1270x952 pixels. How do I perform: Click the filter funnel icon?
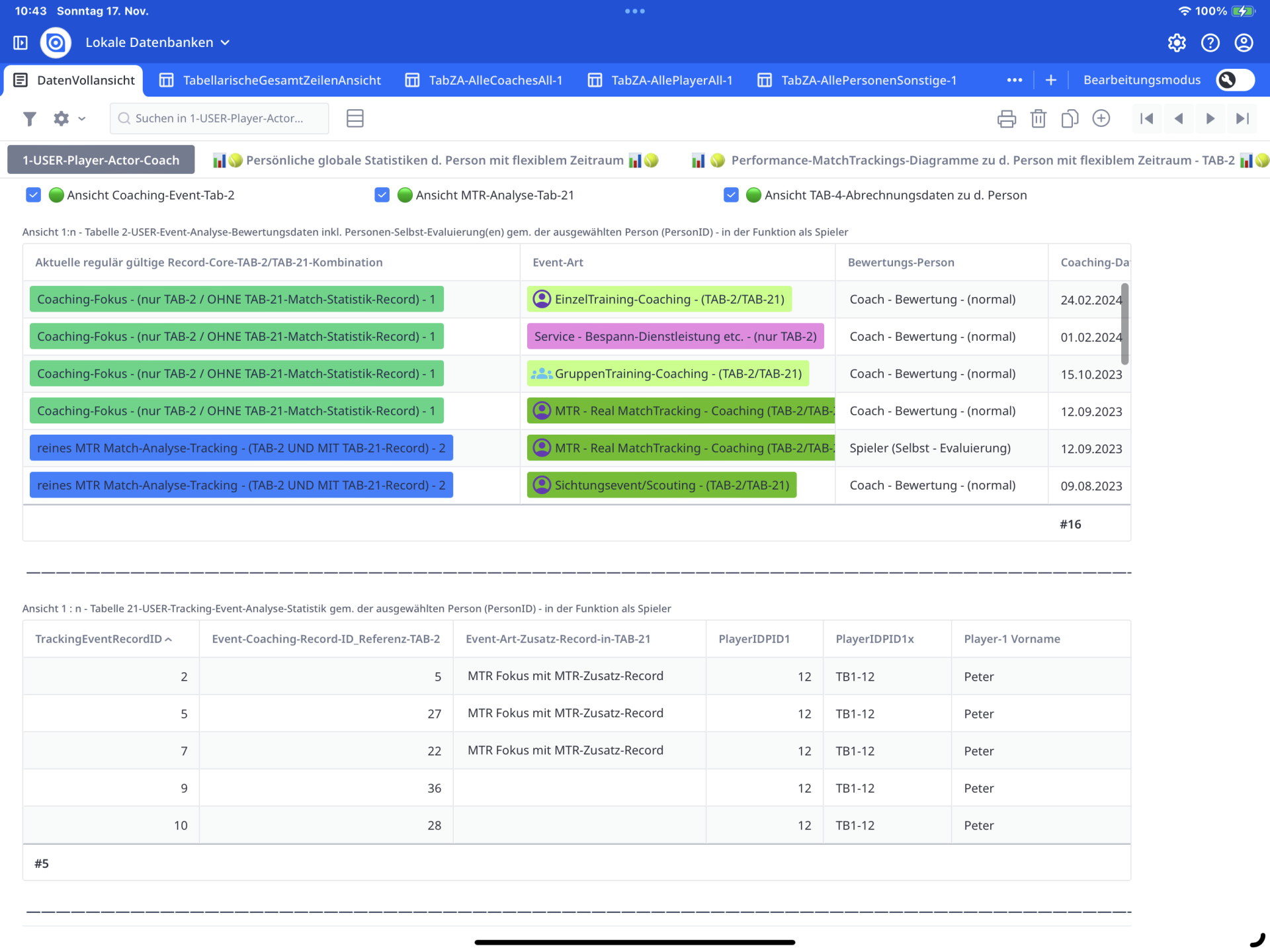click(29, 118)
